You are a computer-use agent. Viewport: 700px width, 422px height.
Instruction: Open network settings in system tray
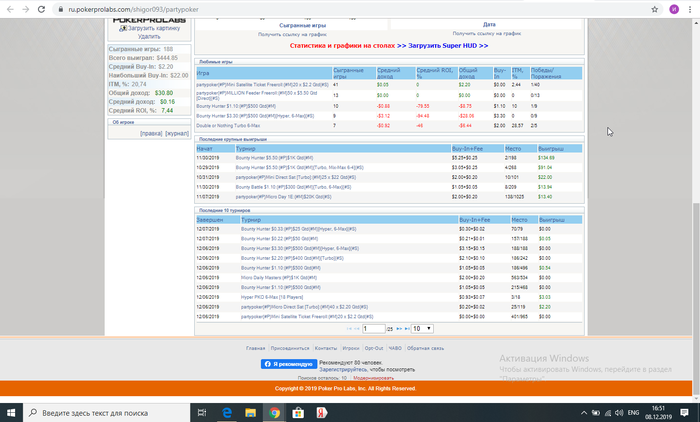point(608,413)
